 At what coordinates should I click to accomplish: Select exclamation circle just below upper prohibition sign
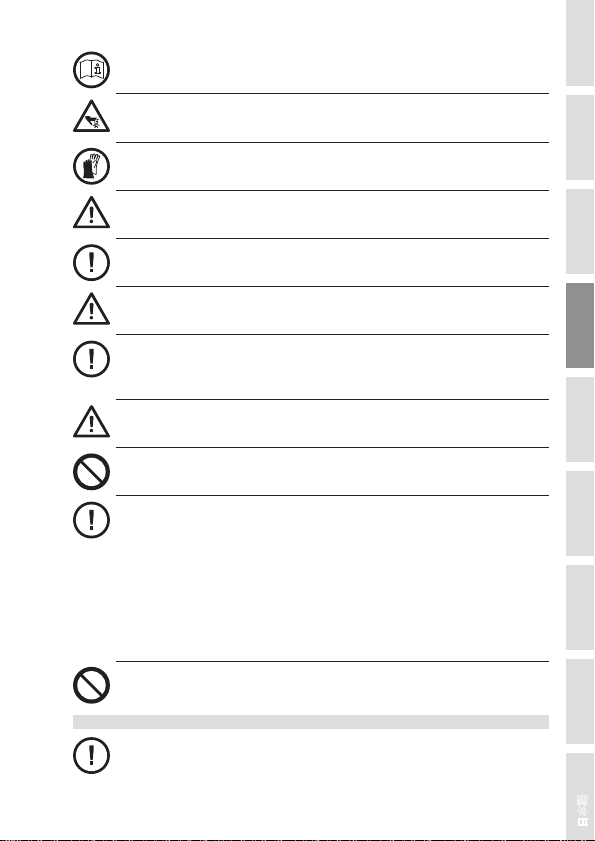coord(91,520)
